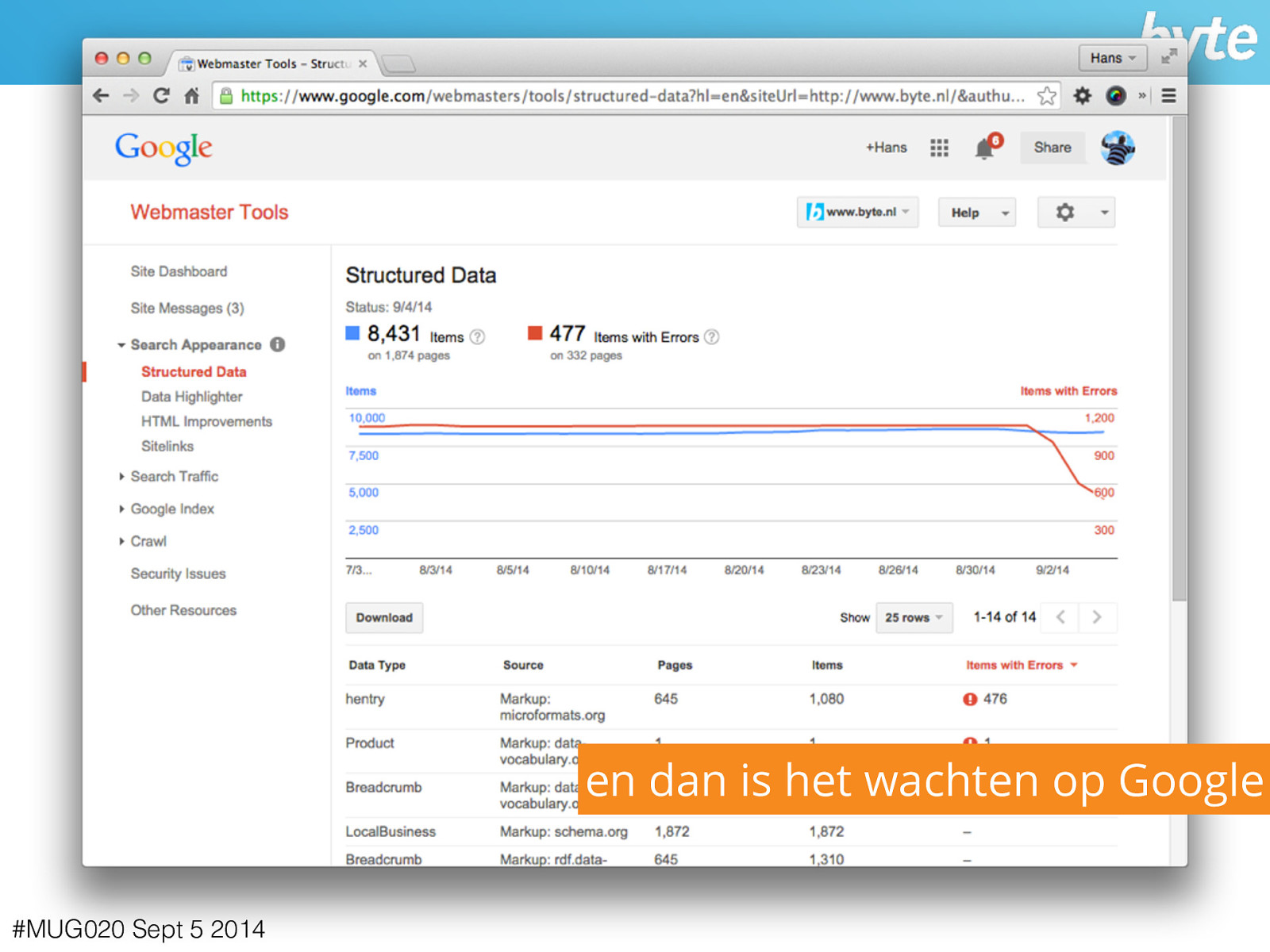The width and height of the screenshot is (1270, 952).
Task: Open the Help dropdown
Action: point(977,213)
